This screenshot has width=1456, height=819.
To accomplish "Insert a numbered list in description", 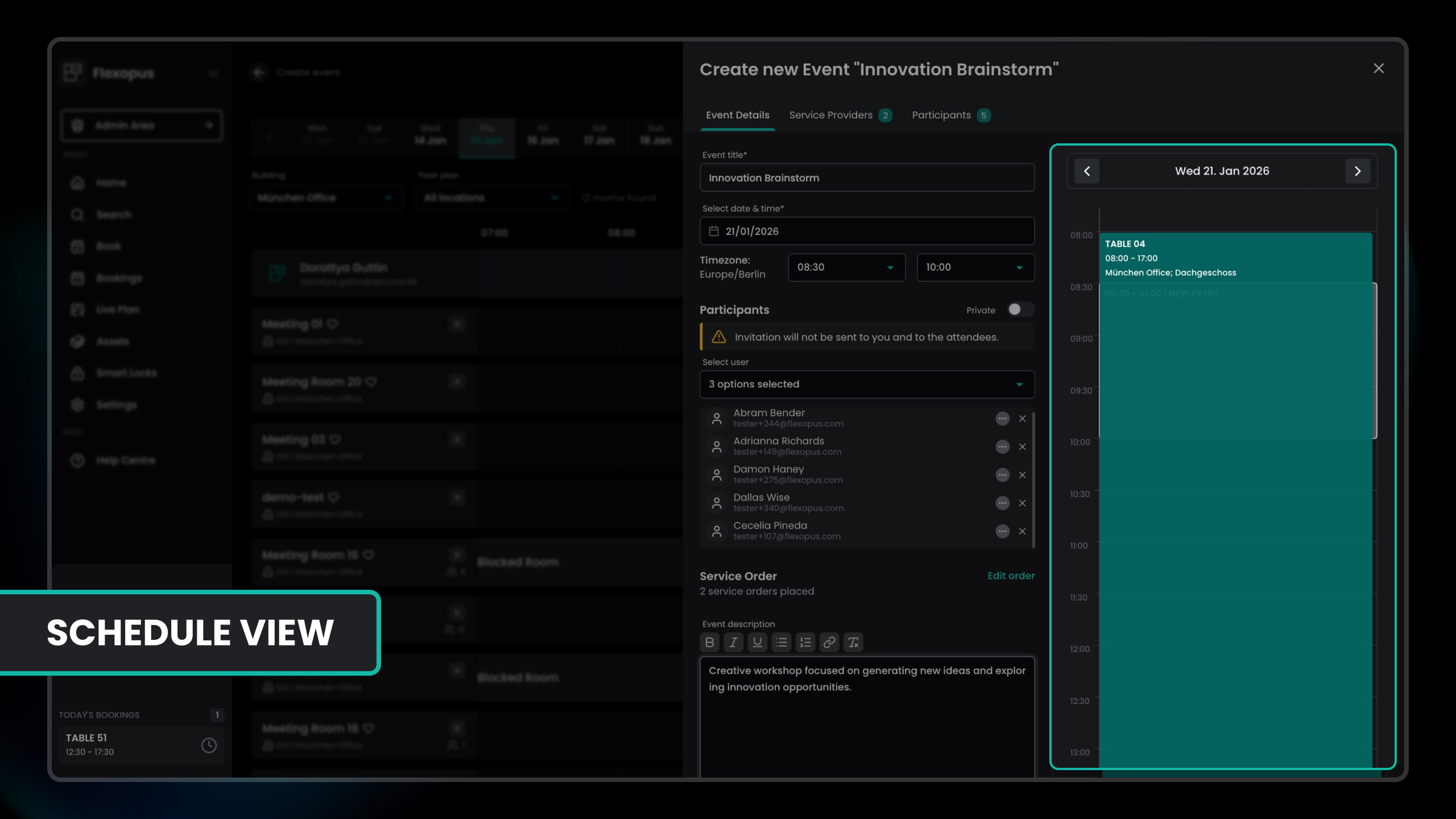I will coord(805,642).
